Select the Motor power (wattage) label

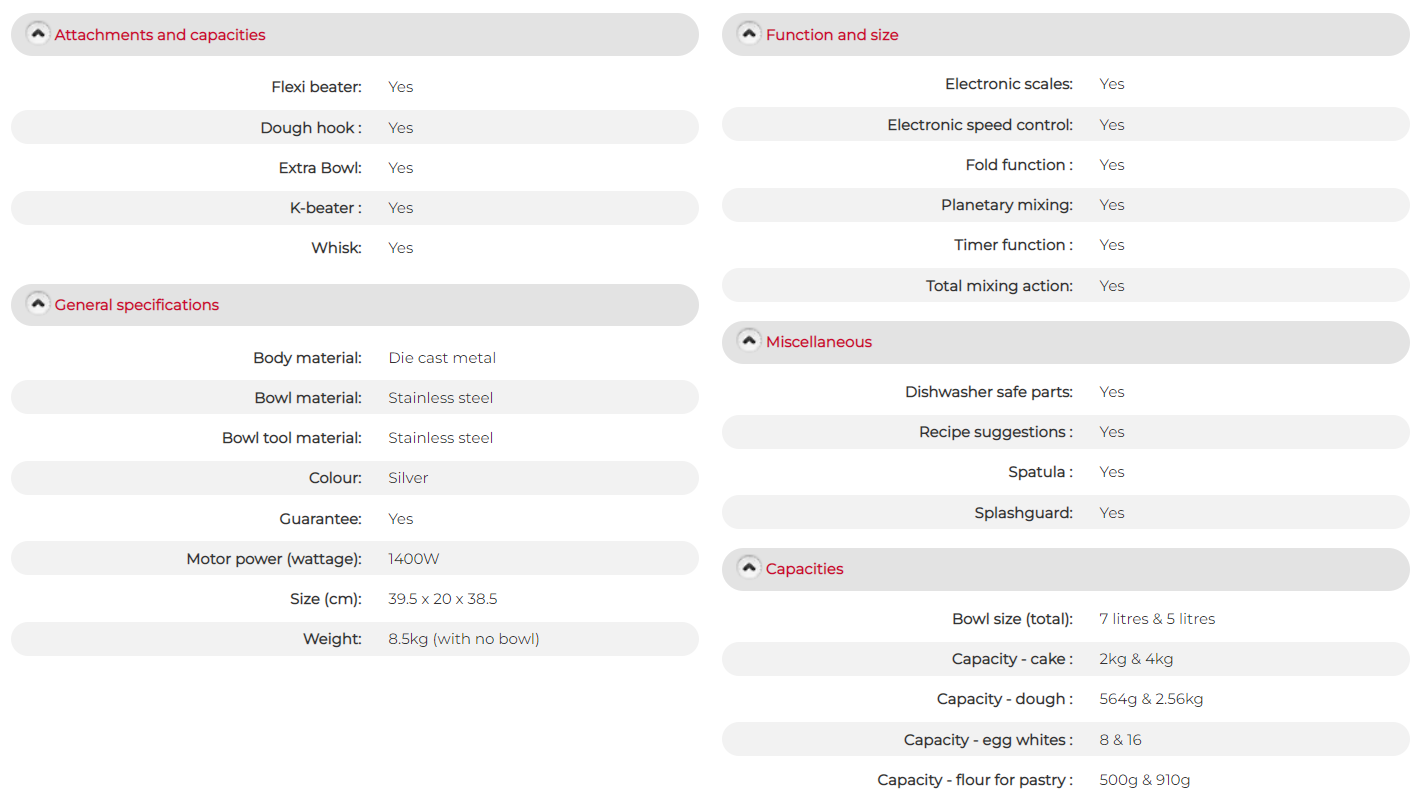pos(274,559)
